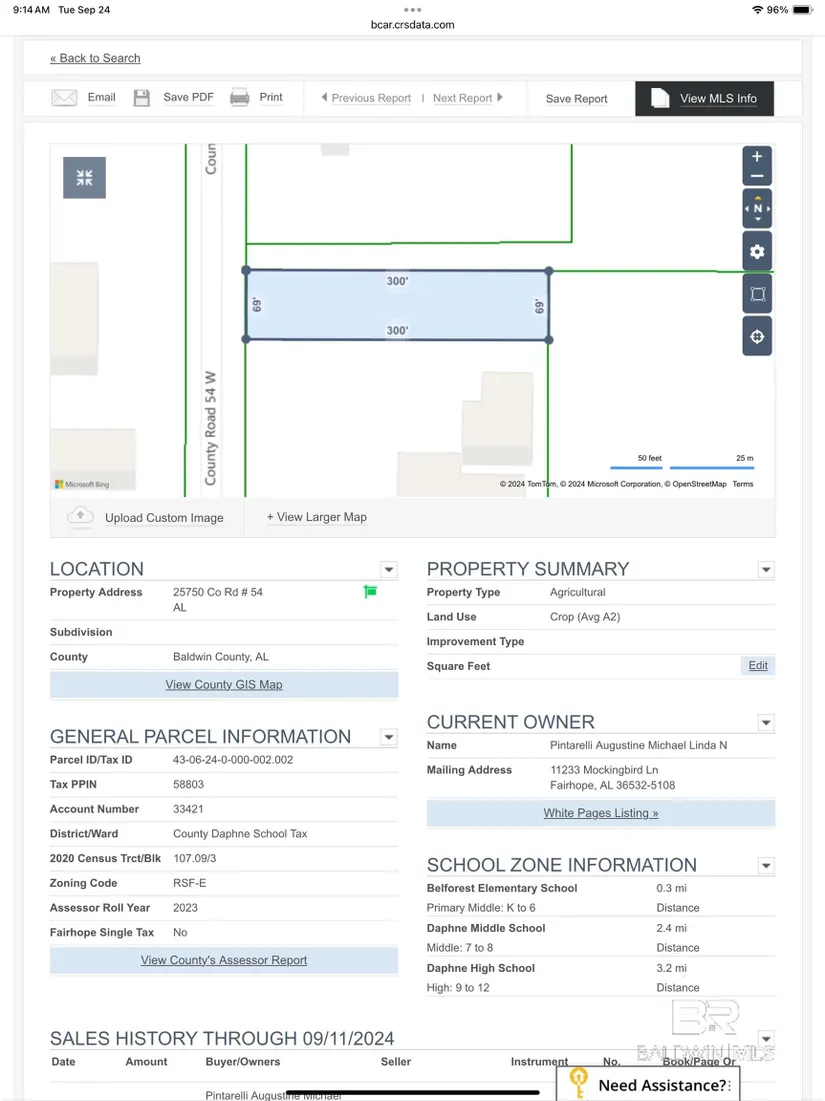Click Edit next to Square Feet

click(x=758, y=666)
